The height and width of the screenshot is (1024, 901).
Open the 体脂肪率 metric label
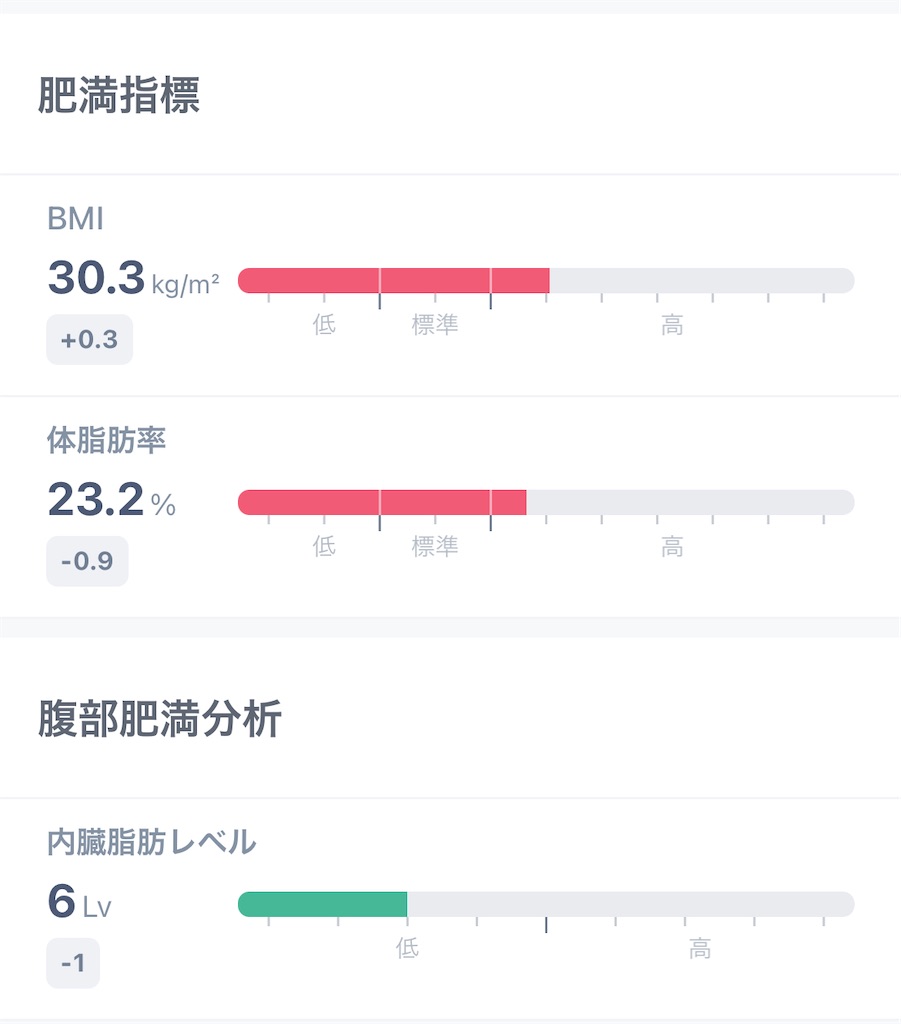coord(106,440)
